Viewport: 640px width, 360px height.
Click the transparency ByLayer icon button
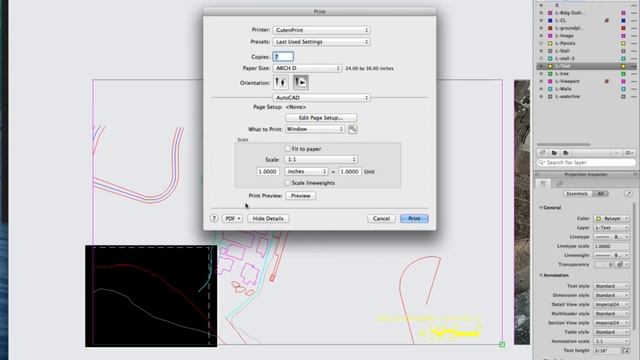[x=622, y=264]
